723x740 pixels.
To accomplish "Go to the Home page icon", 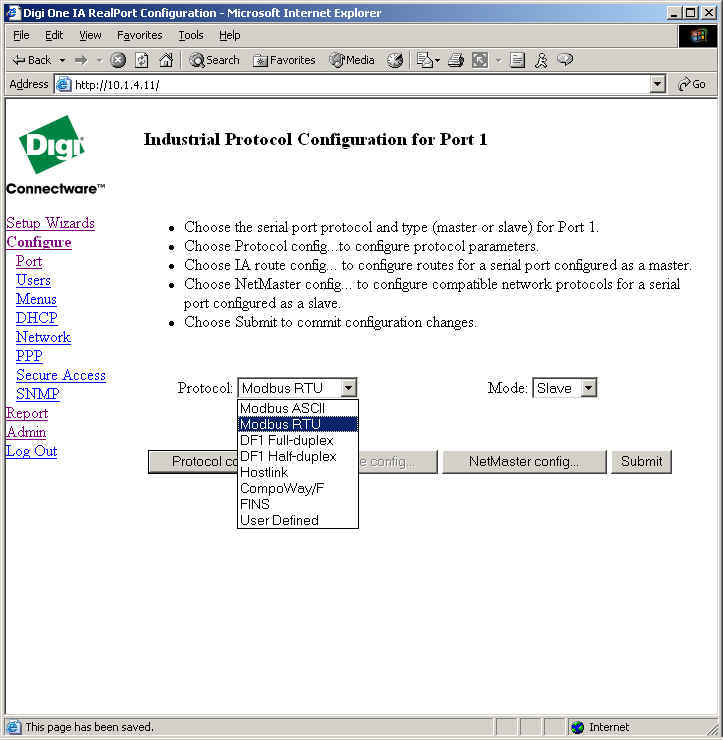I will (x=166, y=60).
